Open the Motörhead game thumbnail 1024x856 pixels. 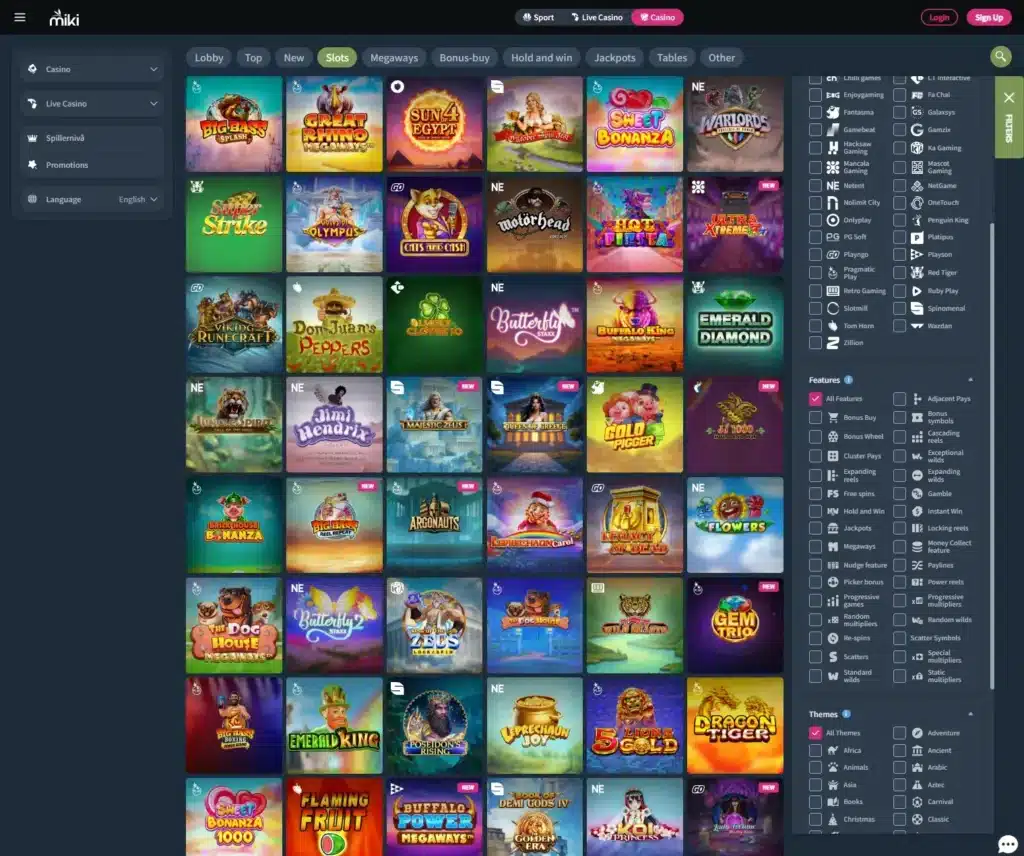pyautogui.click(x=534, y=224)
